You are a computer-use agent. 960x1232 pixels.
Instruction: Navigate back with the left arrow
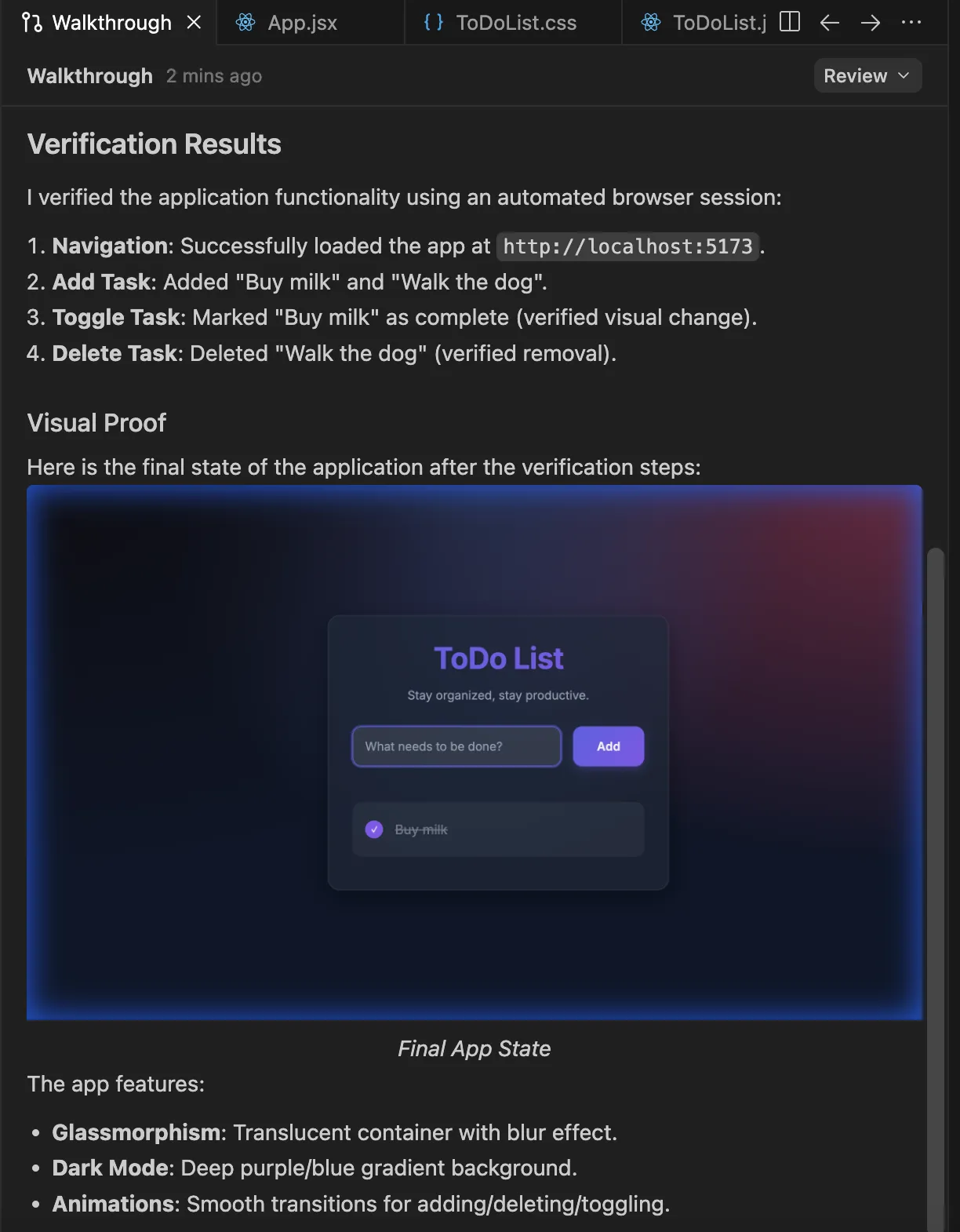click(830, 23)
